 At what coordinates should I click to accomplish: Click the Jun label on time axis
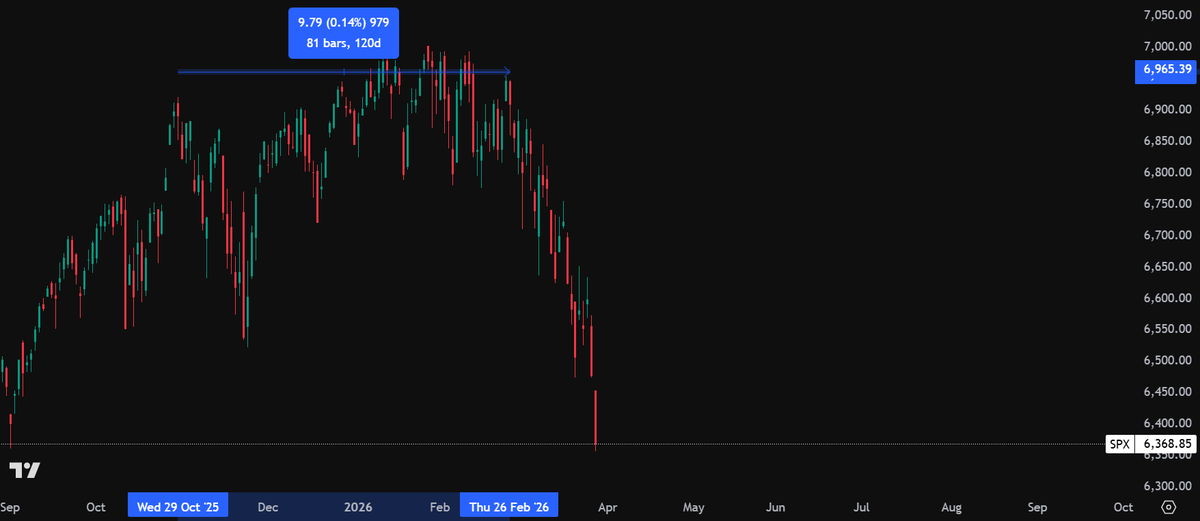(x=776, y=507)
